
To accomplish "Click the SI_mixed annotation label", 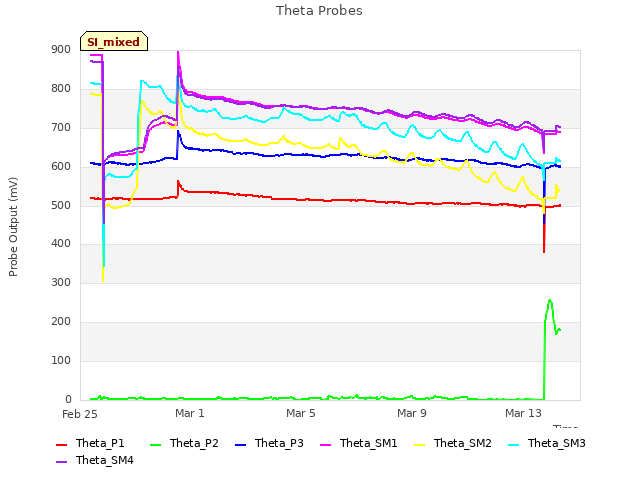I will [x=113, y=42].
